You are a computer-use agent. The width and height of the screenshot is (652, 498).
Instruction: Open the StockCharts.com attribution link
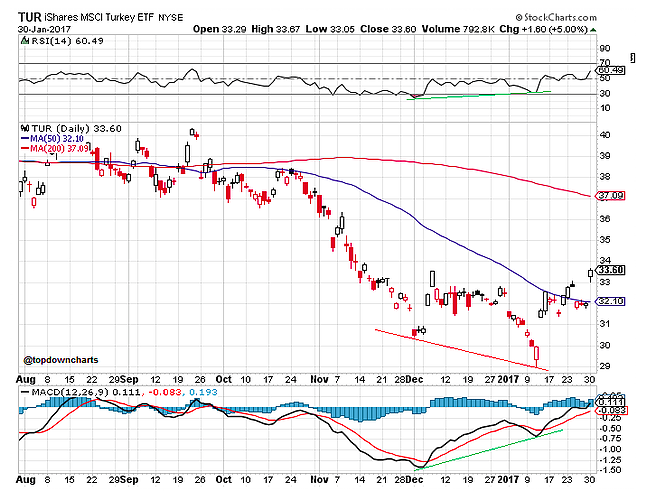(x=556, y=17)
